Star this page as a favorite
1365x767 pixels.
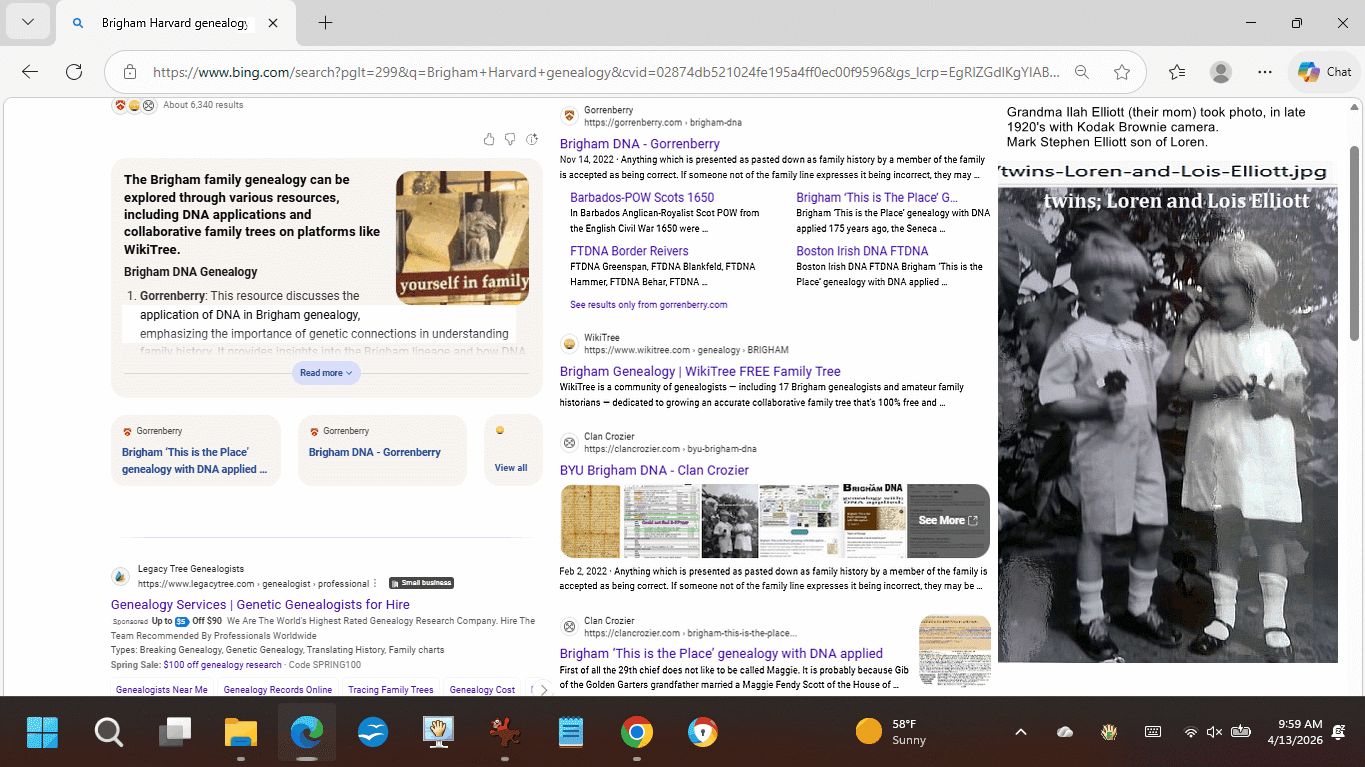click(1122, 72)
